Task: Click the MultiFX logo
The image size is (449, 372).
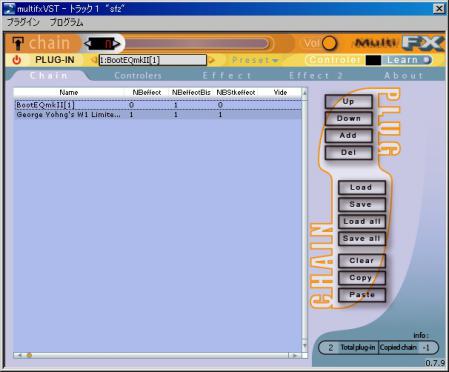Action: [398, 43]
